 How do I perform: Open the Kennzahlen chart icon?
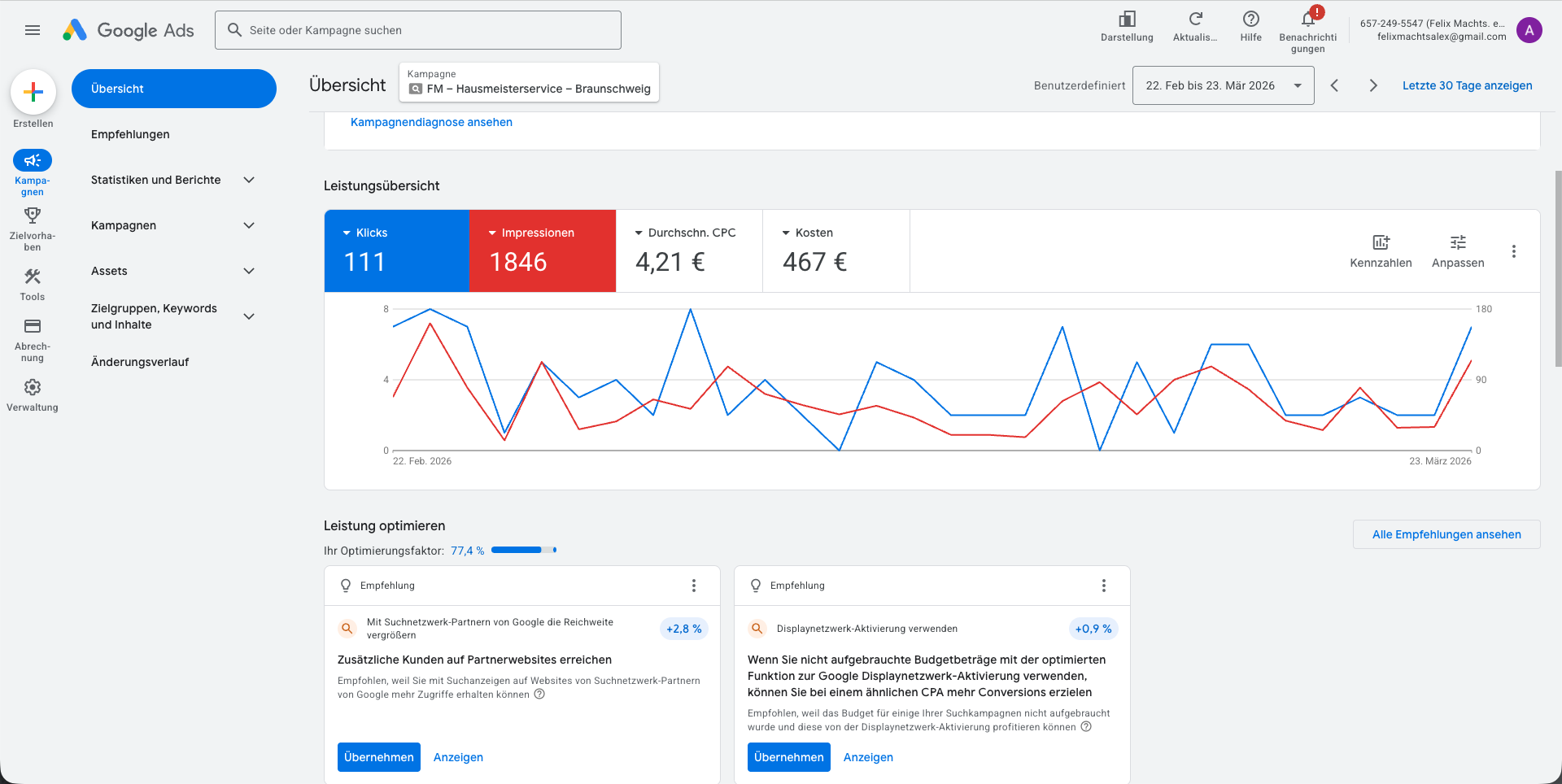(1381, 242)
